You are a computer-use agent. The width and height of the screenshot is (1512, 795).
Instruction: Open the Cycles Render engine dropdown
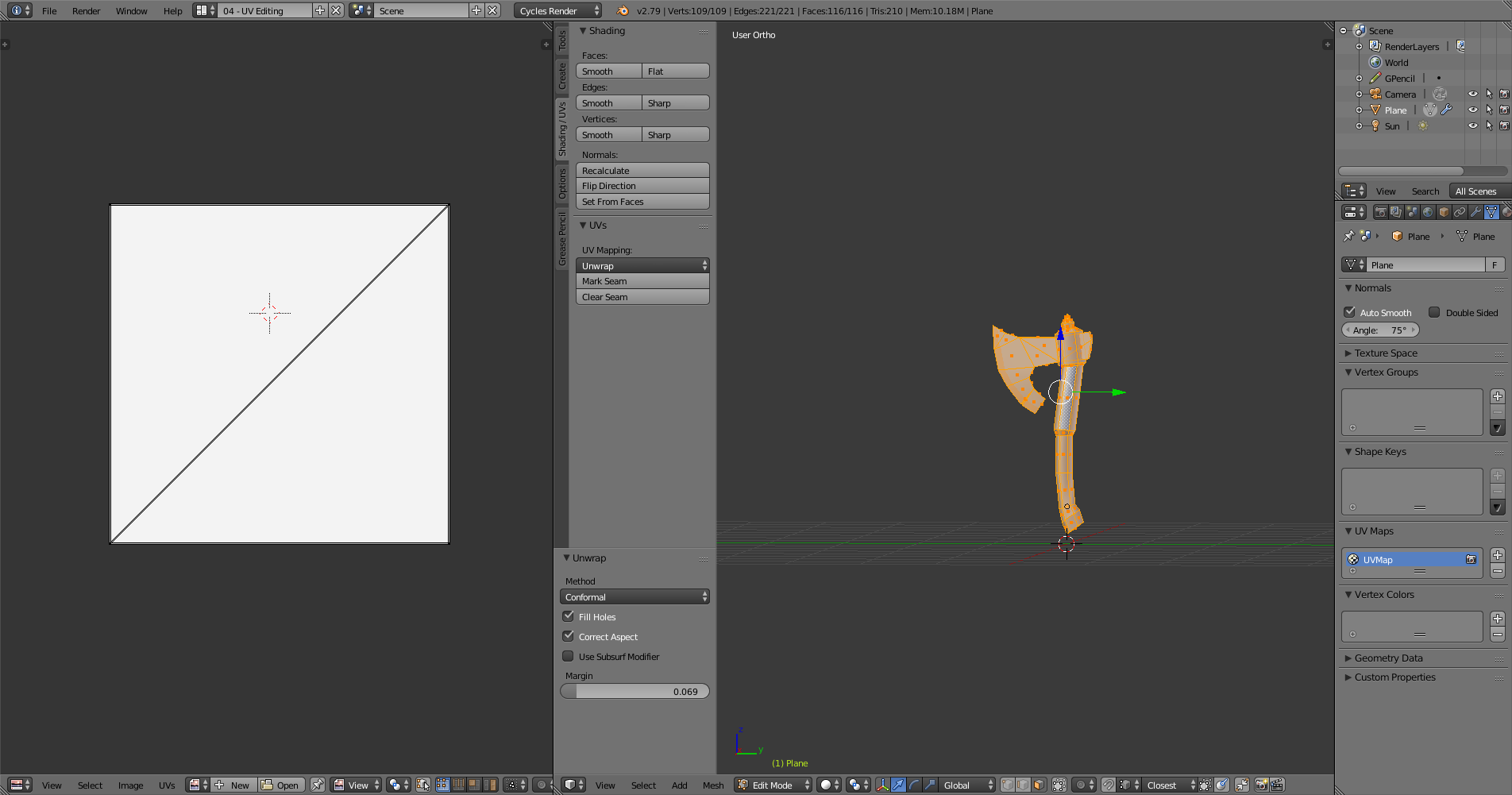tap(557, 10)
